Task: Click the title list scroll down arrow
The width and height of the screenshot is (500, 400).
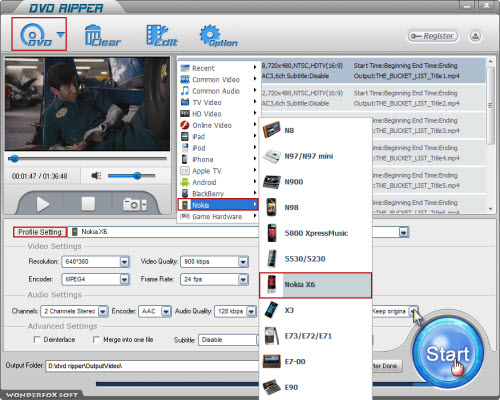Action: pyautogui.click(x=490, y=209)
